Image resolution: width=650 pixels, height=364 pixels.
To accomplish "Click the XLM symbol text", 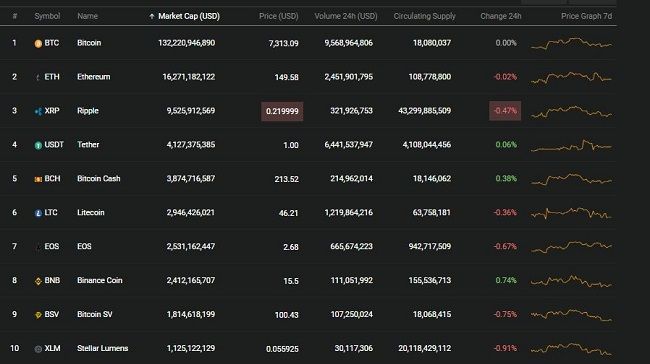I will [x=52, y=349].
